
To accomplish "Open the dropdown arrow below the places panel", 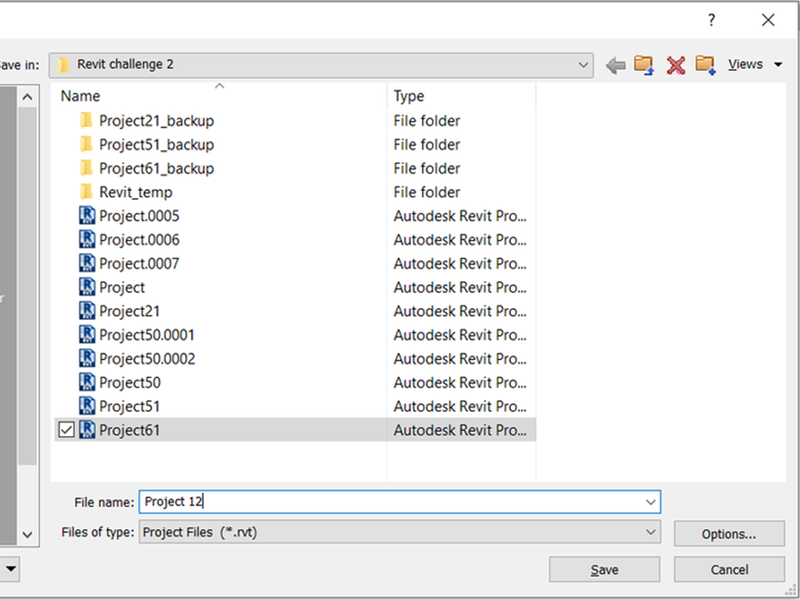I will point(11,568).
